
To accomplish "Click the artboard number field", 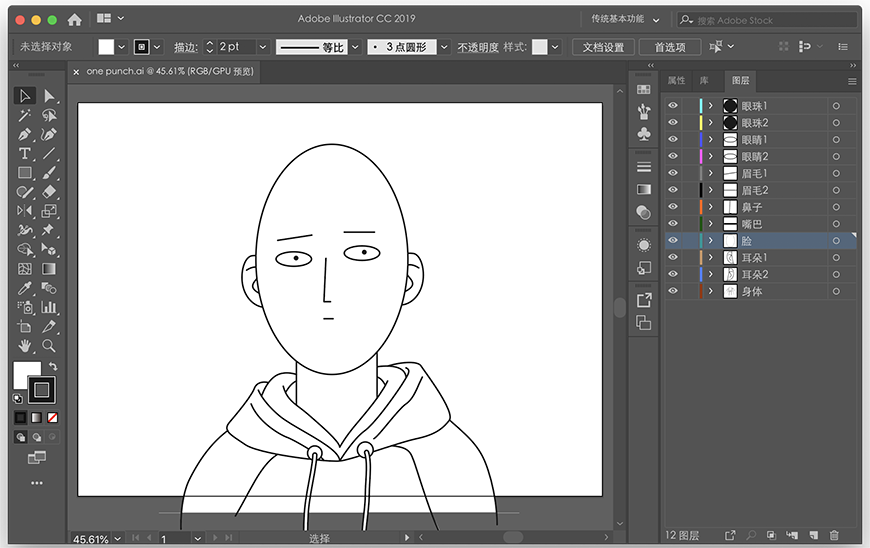I will [175, 539].
